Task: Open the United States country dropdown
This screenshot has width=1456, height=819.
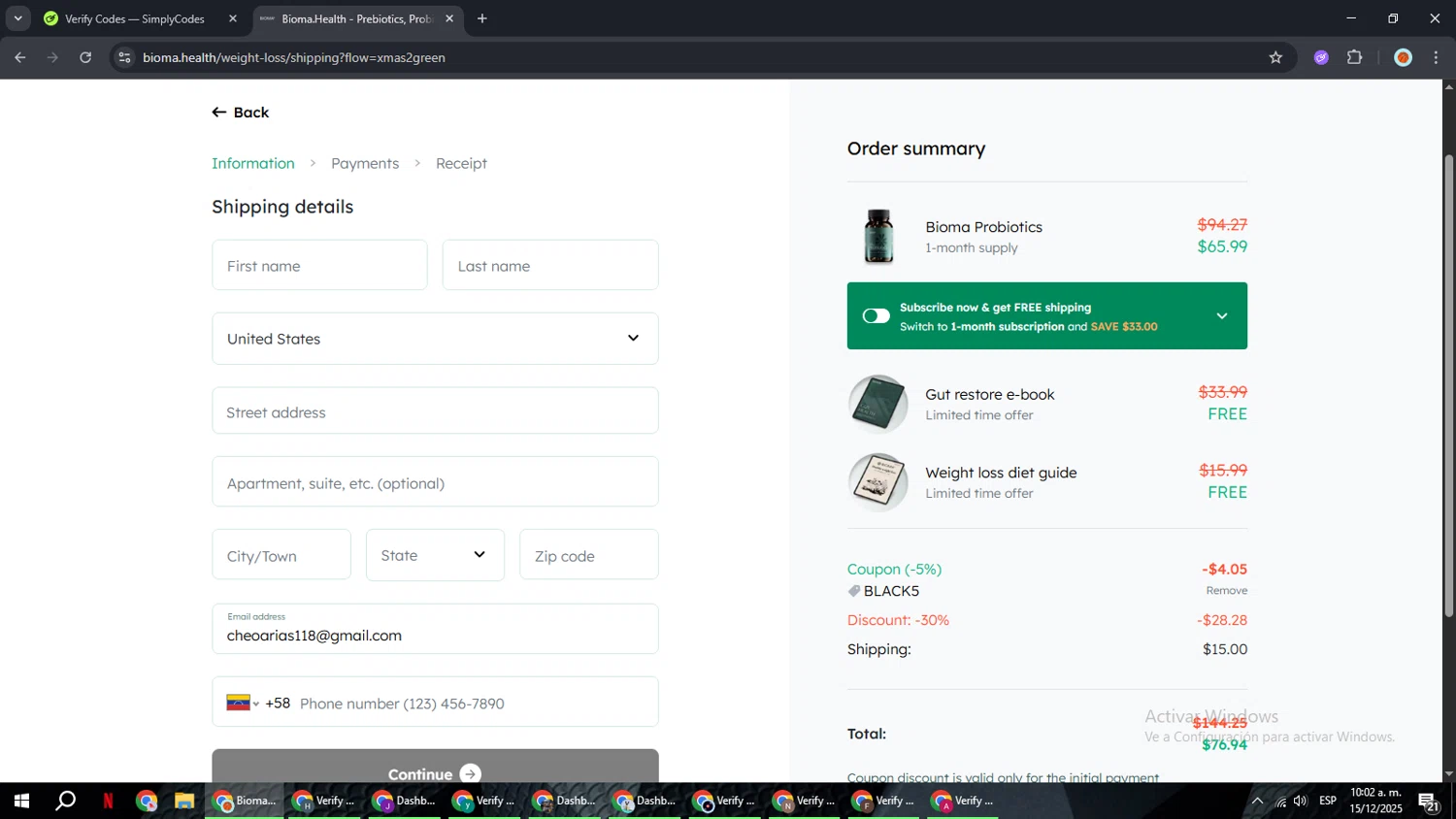Action: click(x=435, y=339)
